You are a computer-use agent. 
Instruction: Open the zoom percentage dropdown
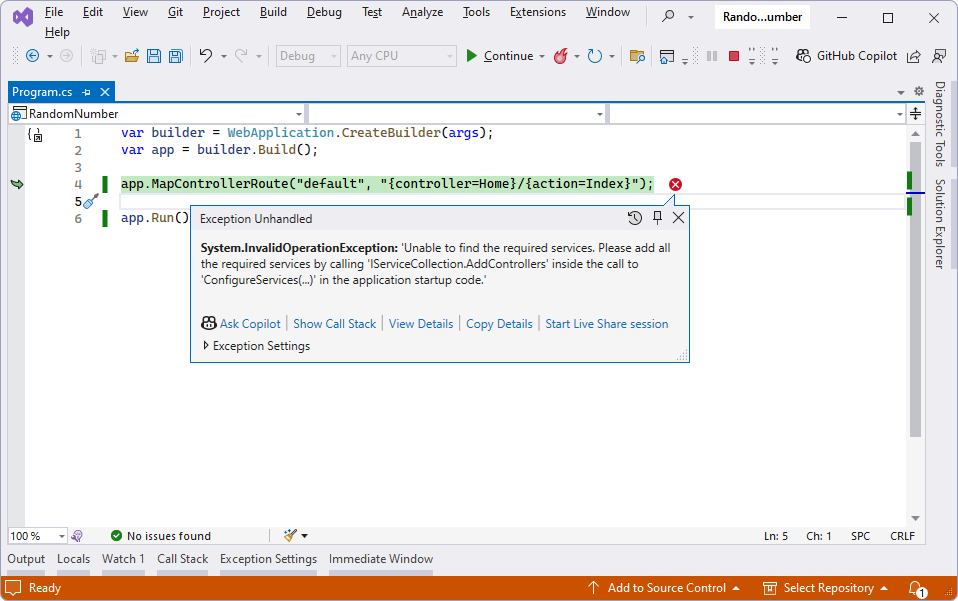37,535
